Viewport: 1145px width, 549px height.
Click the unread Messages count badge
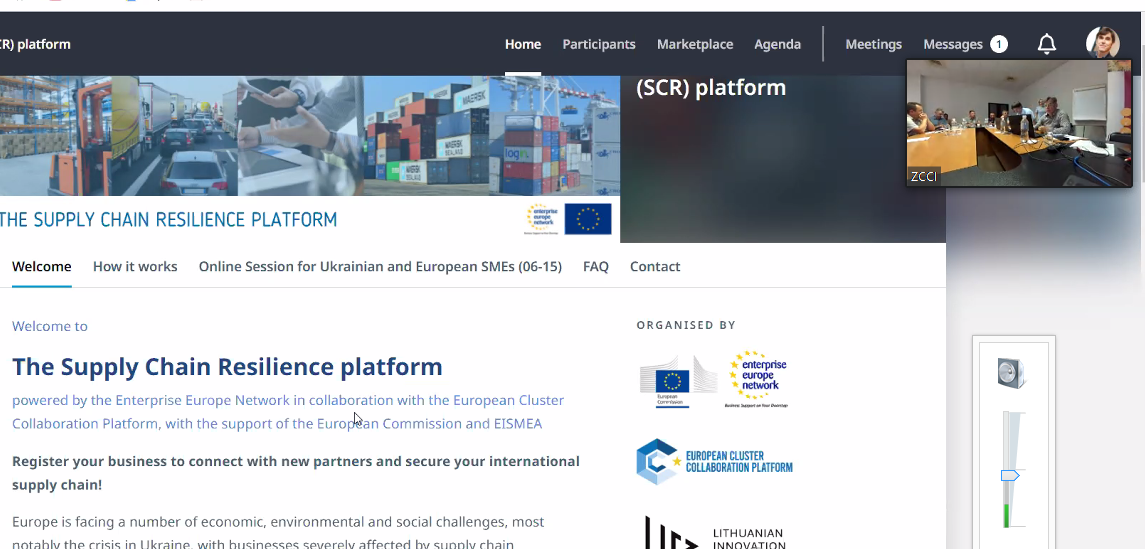999,45
